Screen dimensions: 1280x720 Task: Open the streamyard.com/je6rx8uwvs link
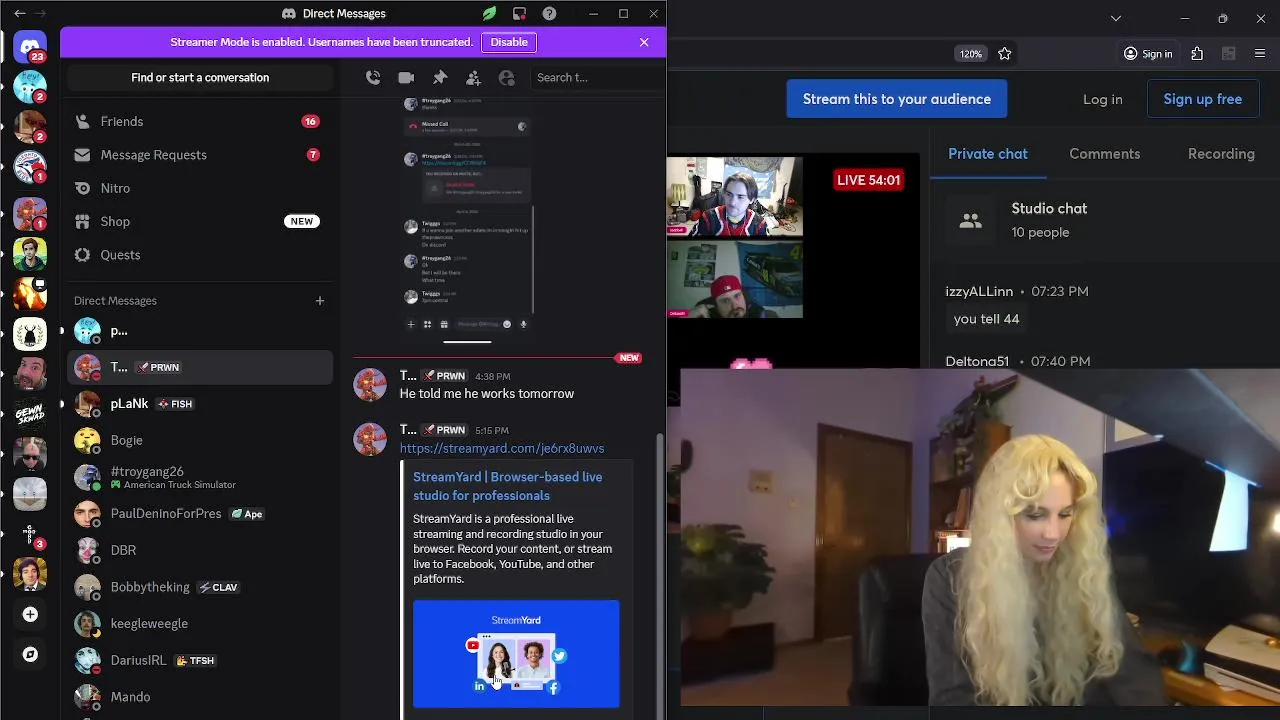tap(502, 448)
